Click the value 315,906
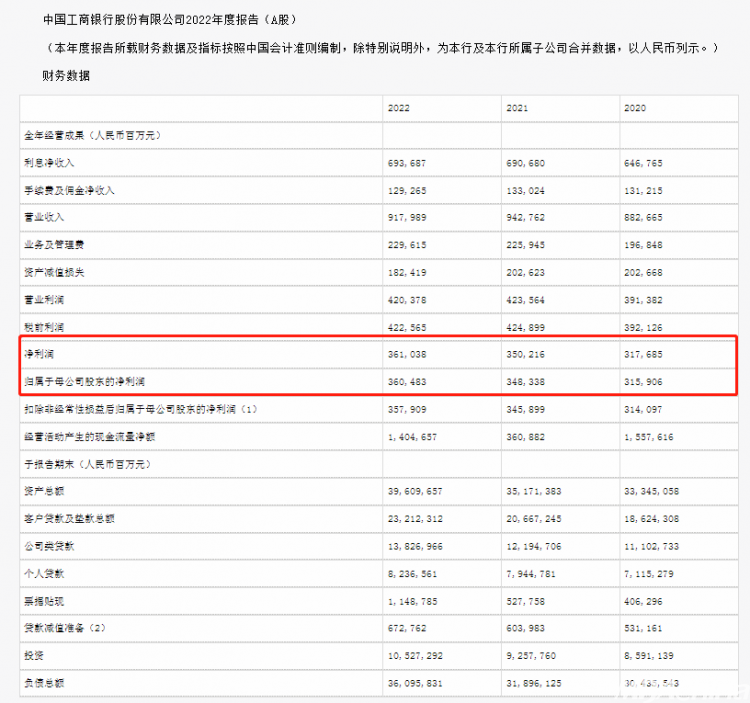The image size is (750, 703). pyautogui.click(x=643, y=382)
